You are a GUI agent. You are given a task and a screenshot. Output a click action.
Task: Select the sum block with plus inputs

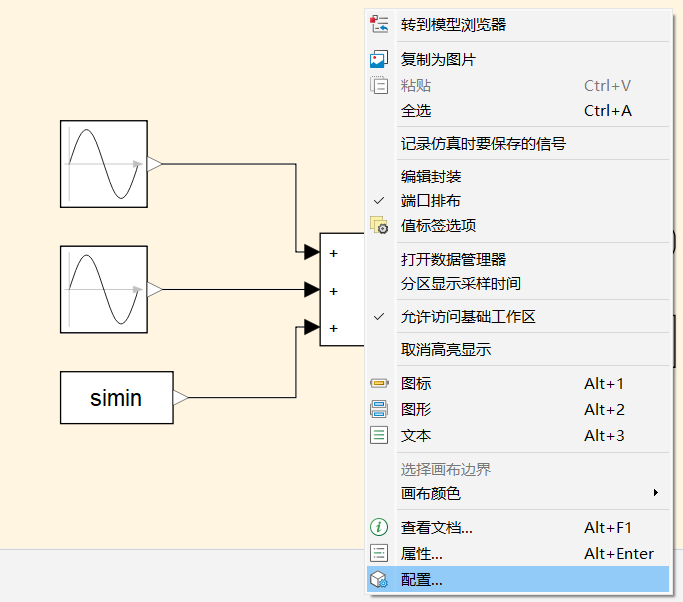pos(342,290)
